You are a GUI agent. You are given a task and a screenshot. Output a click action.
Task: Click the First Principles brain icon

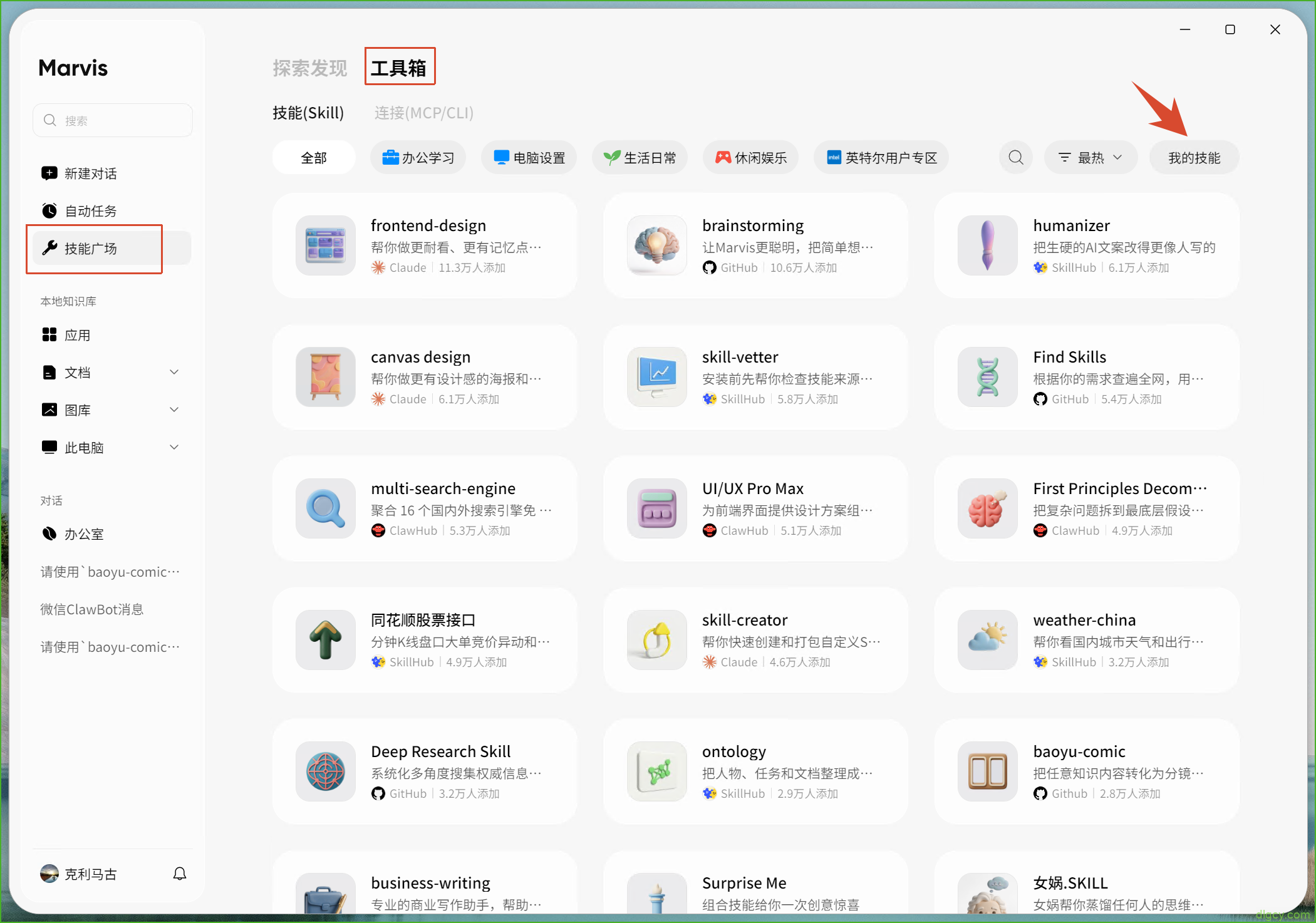(988, 508)
